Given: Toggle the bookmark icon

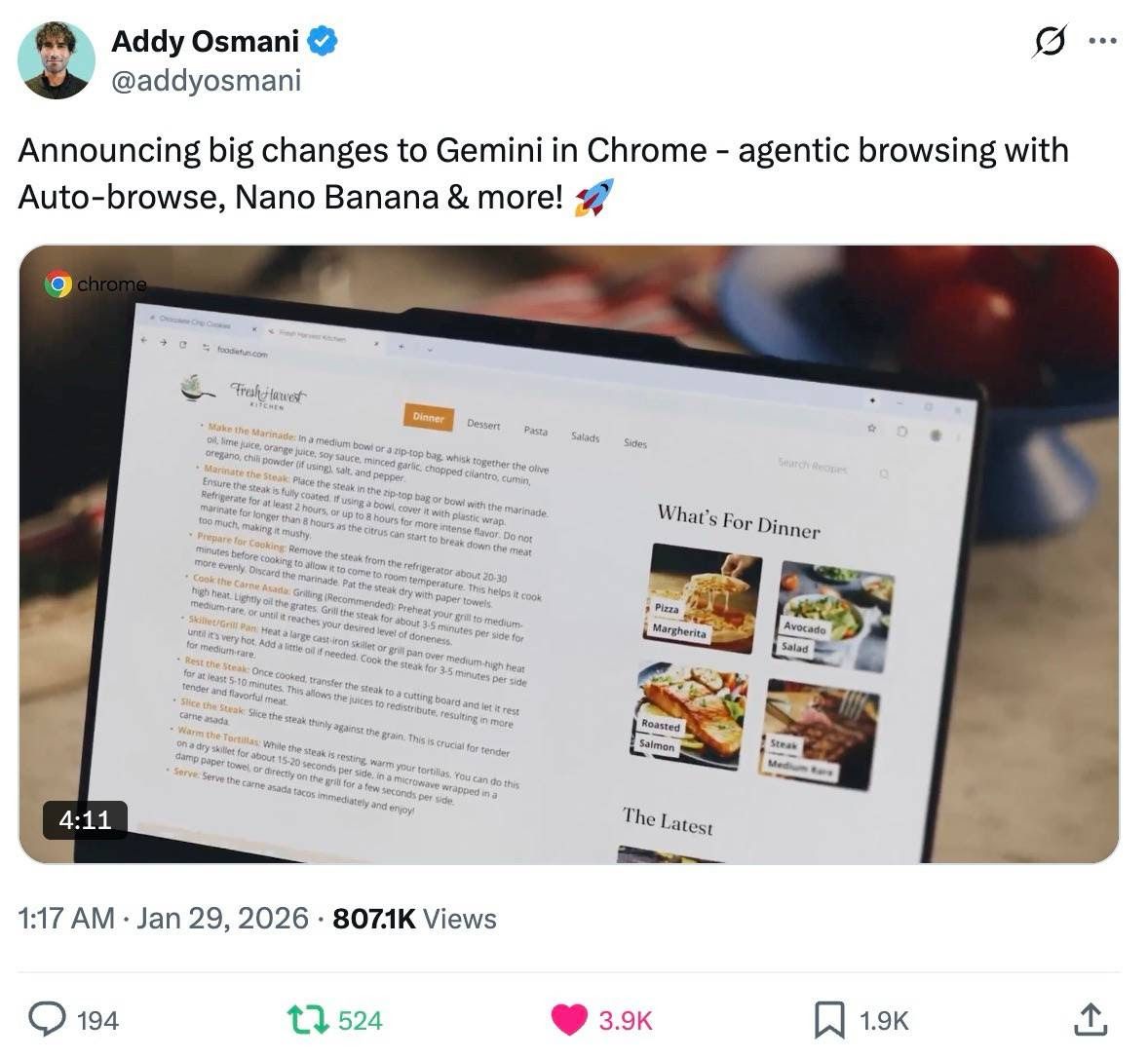Looking at the screenshot, I should click(829, 1020).
